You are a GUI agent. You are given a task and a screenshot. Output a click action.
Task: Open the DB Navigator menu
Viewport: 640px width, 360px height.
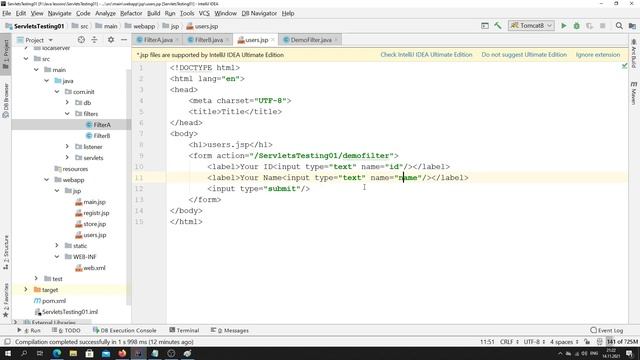pos(259,13)
